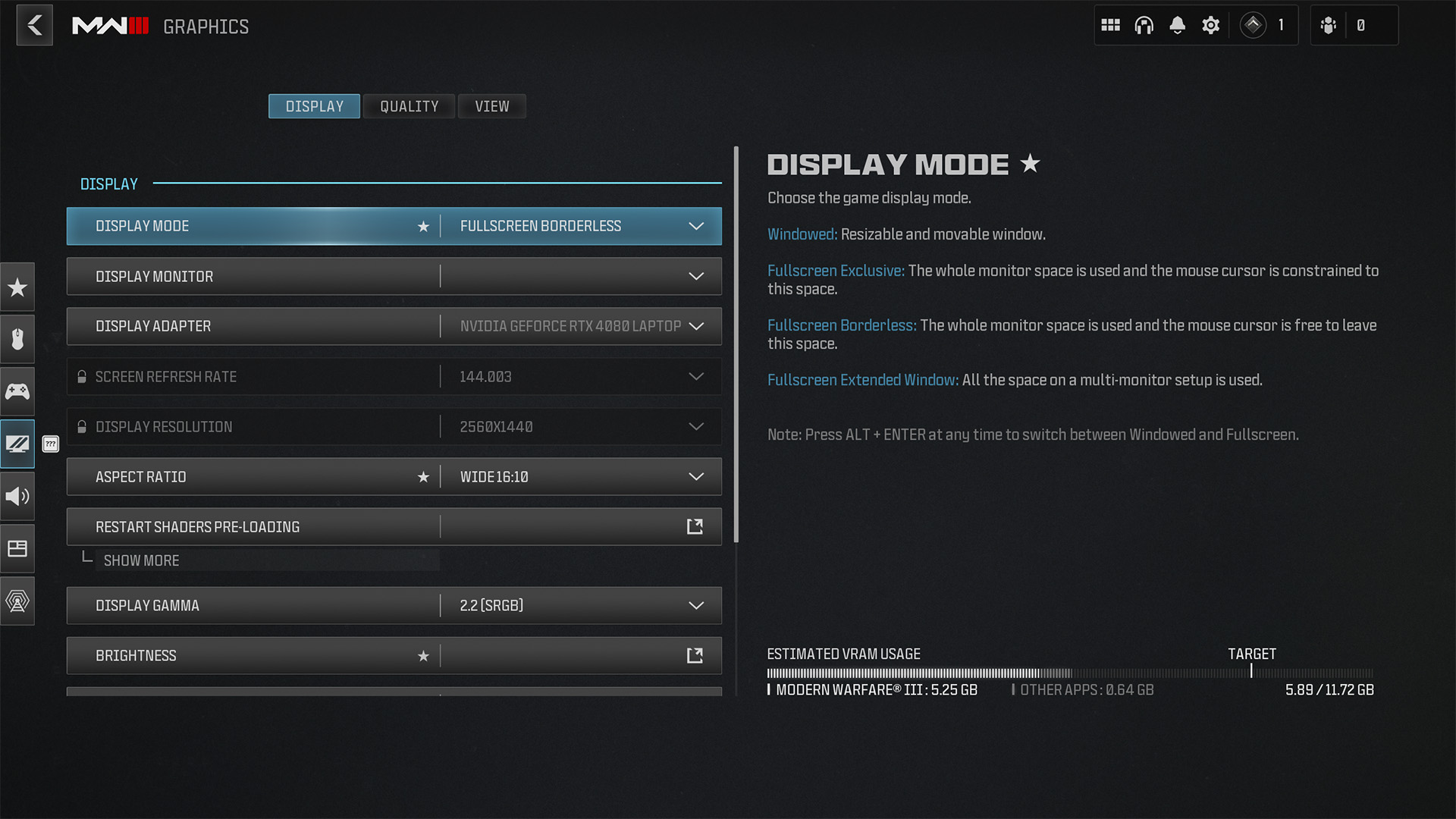
Task: Click SHOW MORE to reveal hidden settings
Action: point(141,560)
